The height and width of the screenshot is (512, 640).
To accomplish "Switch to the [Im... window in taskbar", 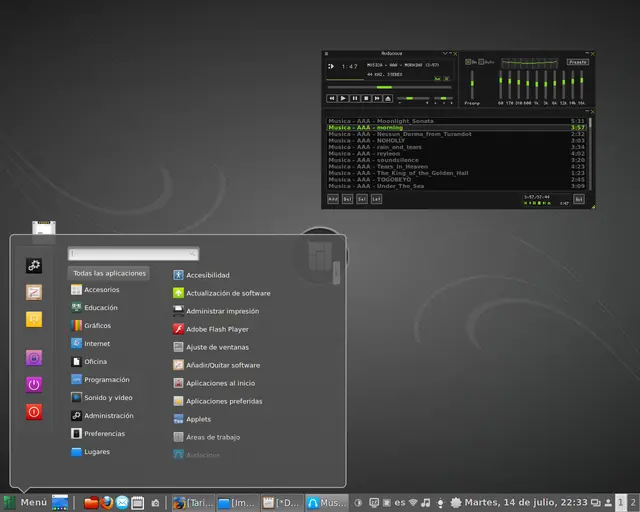I will (x=237, y=503).
